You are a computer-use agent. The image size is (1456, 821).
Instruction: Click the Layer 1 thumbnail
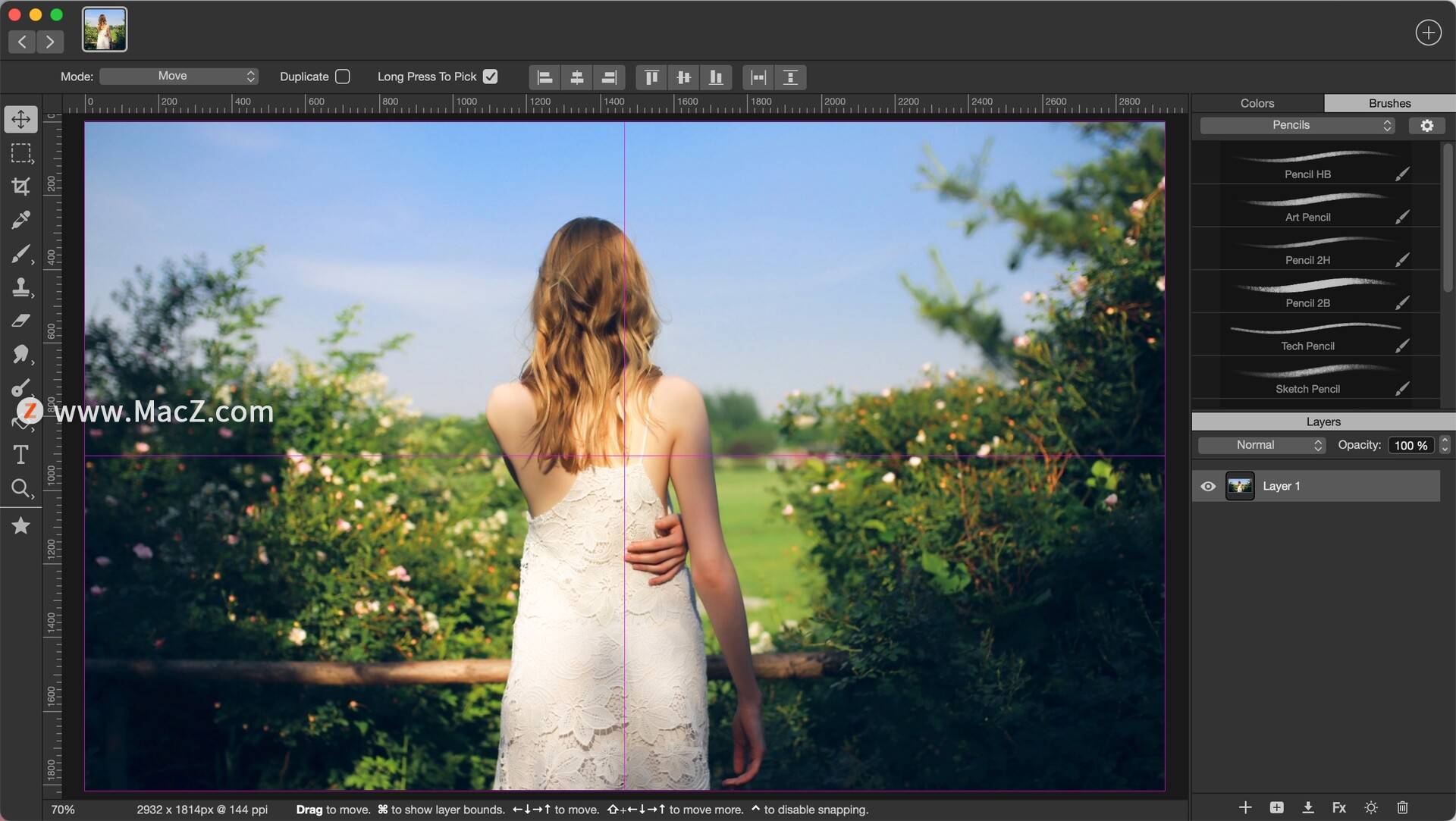click(1240, 486)
